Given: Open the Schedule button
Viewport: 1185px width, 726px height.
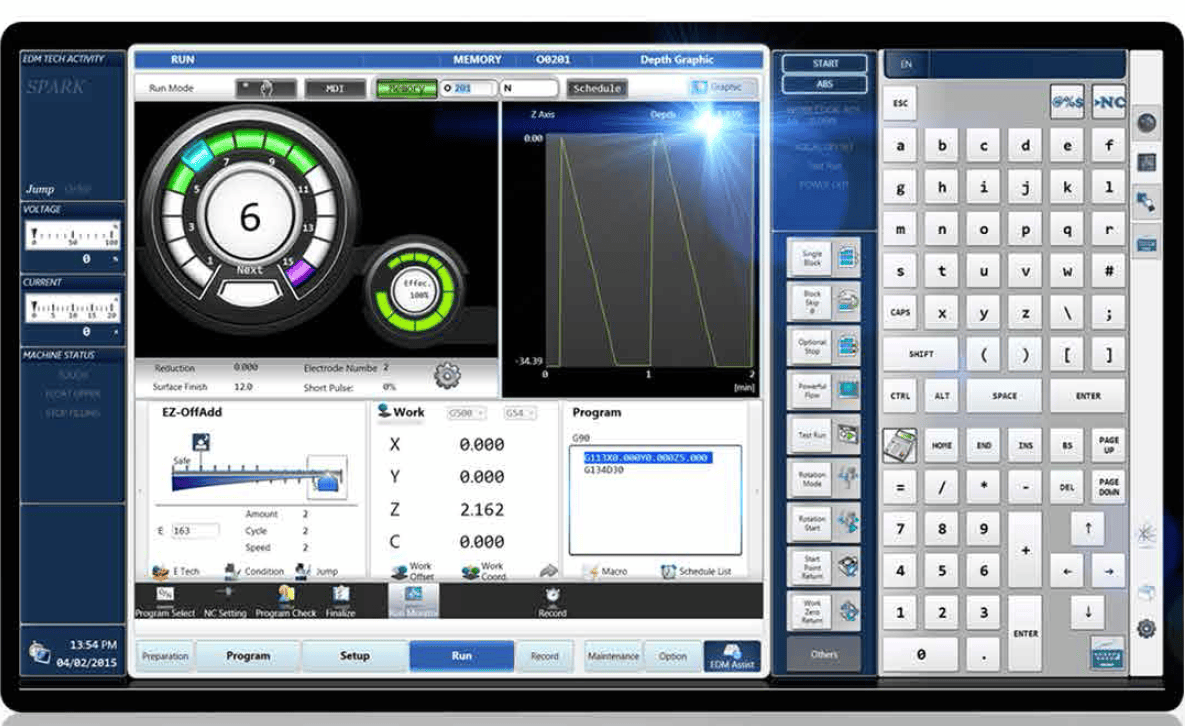Looking at the screenshot, I should point(596,88).
